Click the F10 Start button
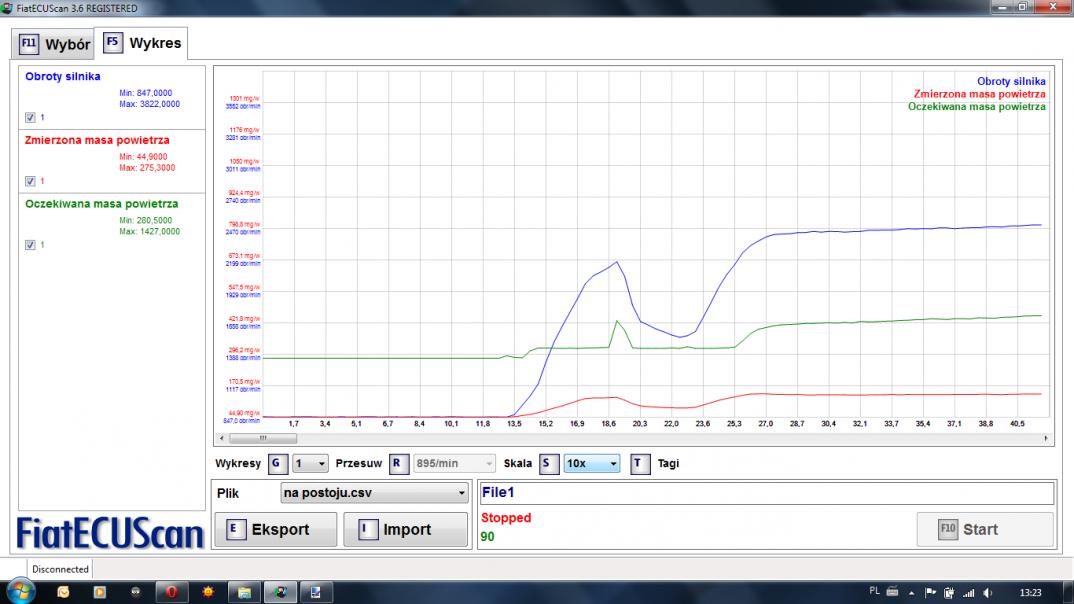The height and width of the screenshot is (604, 1074). (984, 529)
